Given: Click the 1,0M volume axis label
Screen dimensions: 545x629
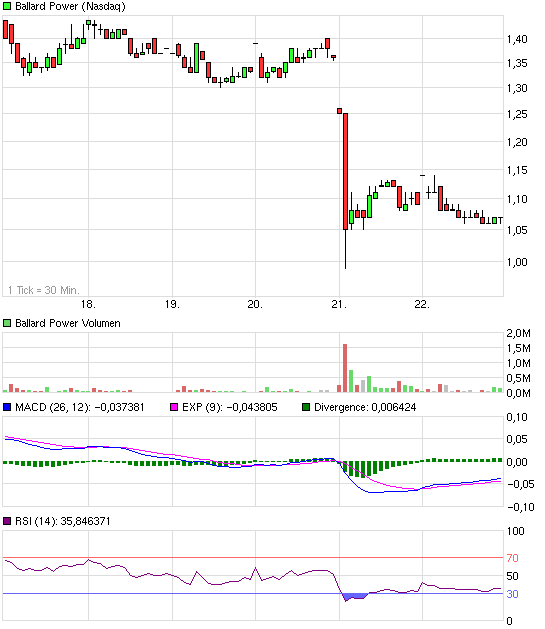Looking at the screenshot, I should (519, 363).
